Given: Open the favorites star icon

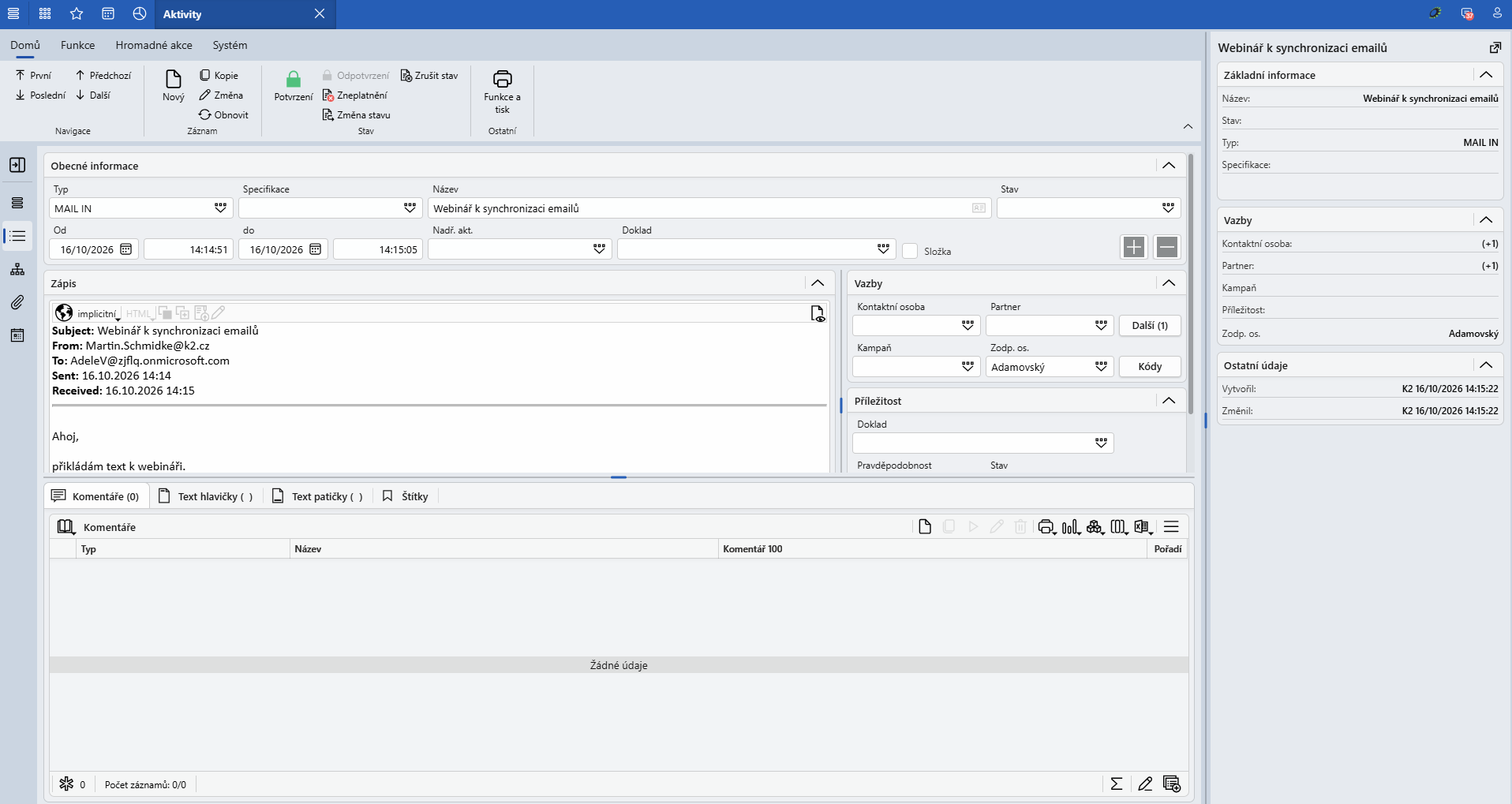Looking at the screenshot, I should [x=77, y=13].
